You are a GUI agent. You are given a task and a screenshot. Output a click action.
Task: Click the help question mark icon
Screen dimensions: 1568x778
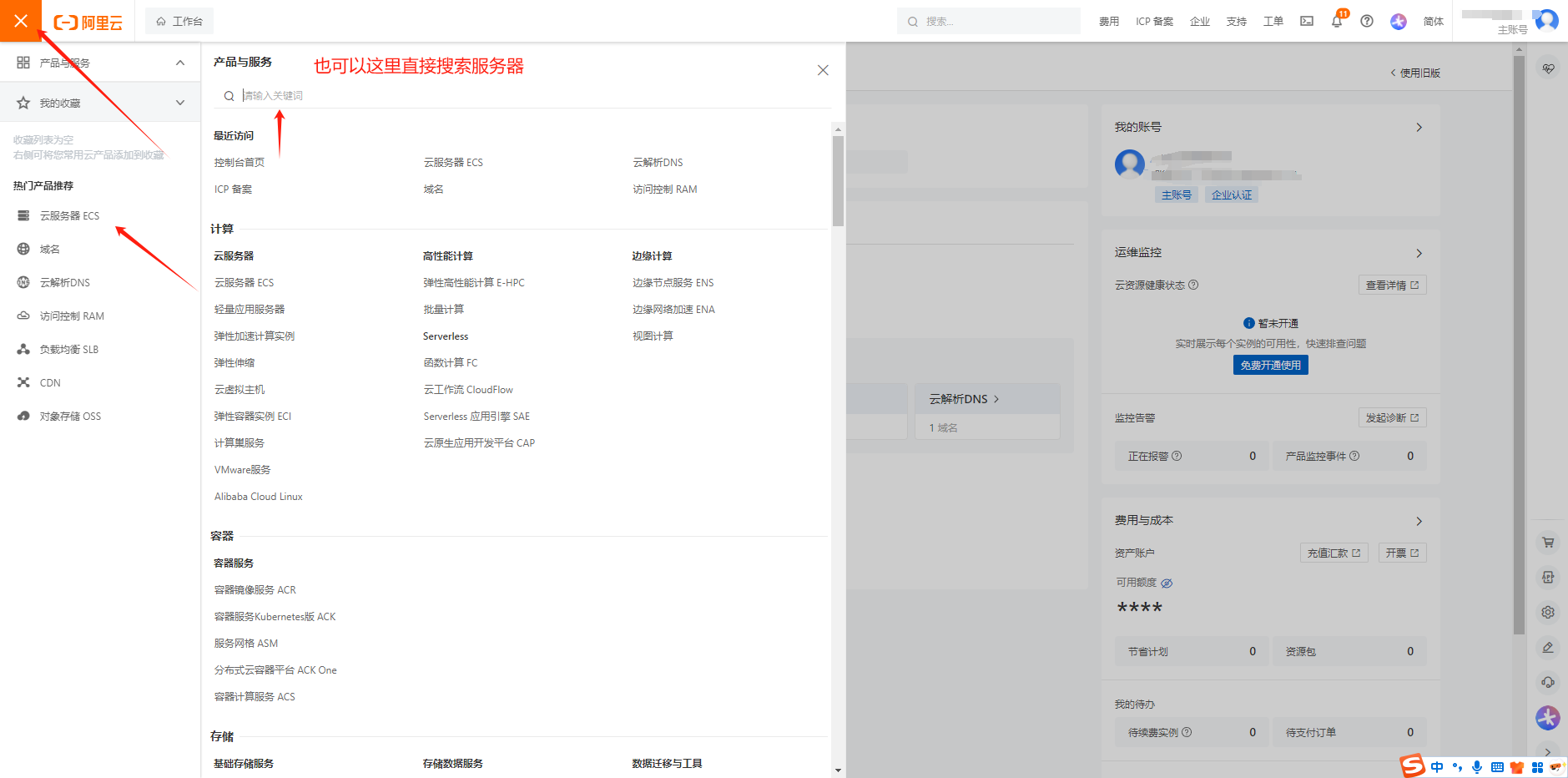coord(1366,21)
